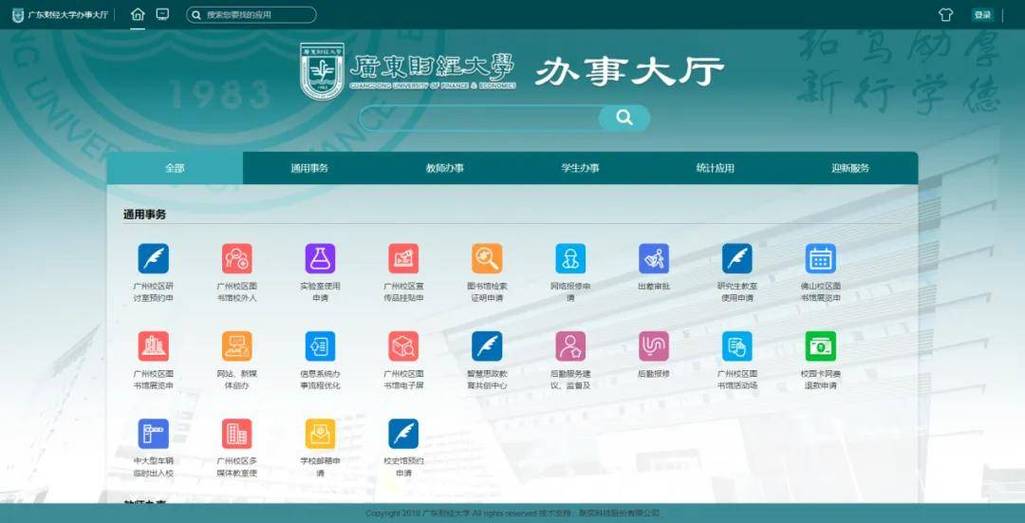Open 广州校区宣传品挂贴申 icon

403,258
